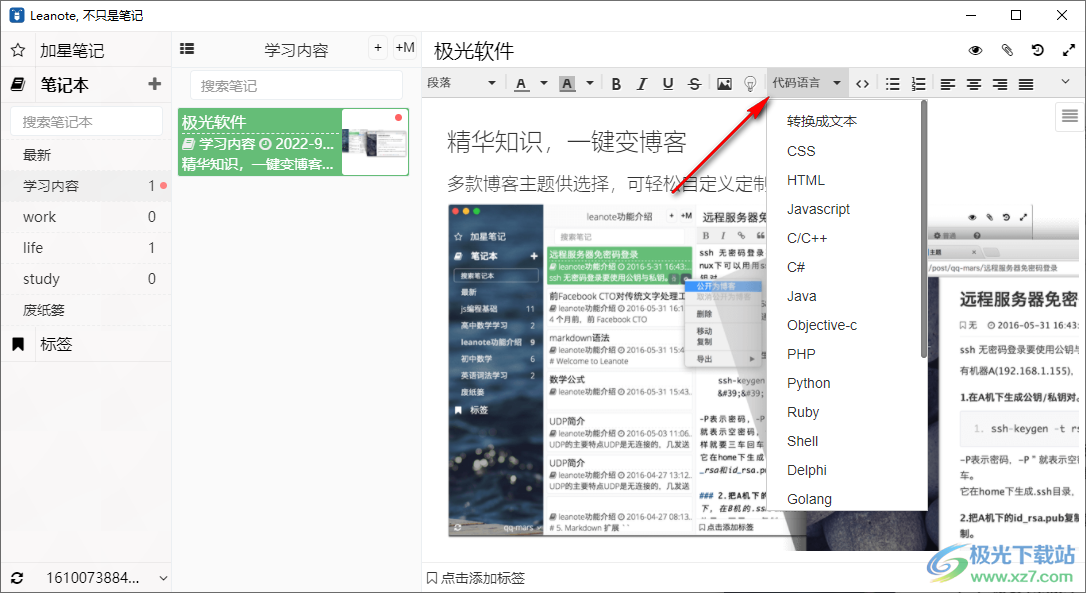
Task: Select the work notebook
Action: pyautogui.click(x=86, y=217)
